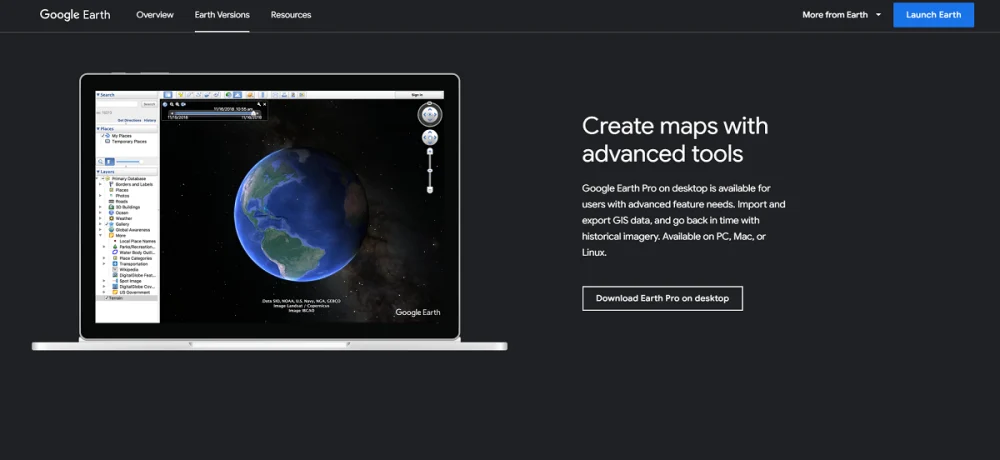
Task: Click the Search button in the laptop's Earth Pro sidebar
Action: (x=149, y=104)
